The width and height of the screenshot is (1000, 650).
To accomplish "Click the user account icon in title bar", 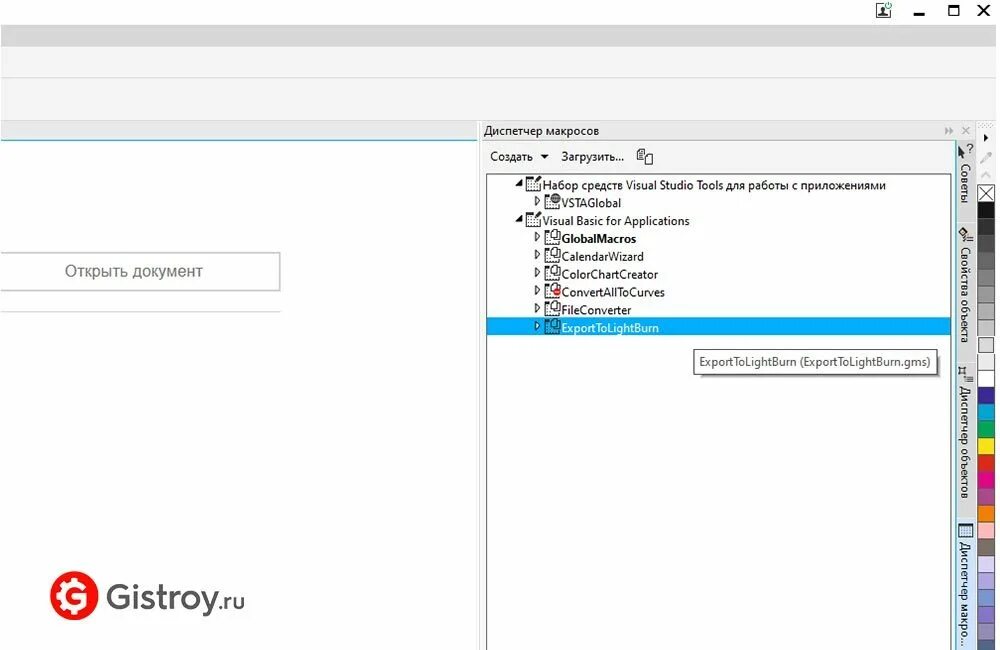I will pyautogui.click(x=883, y=10).
